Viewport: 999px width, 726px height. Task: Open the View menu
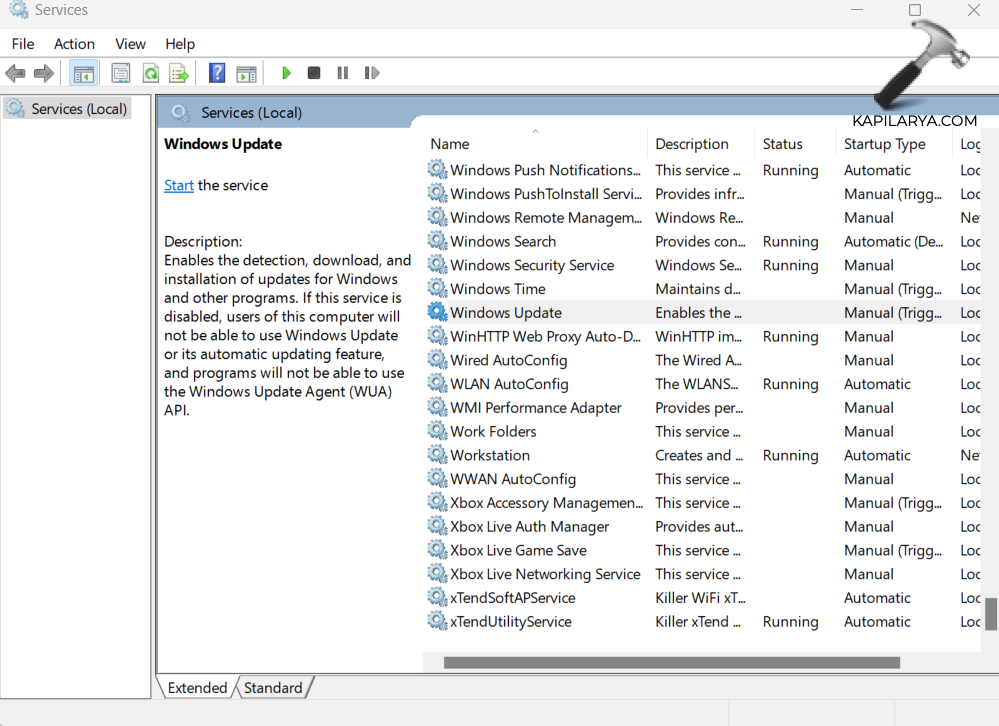(x=130, y=44)
